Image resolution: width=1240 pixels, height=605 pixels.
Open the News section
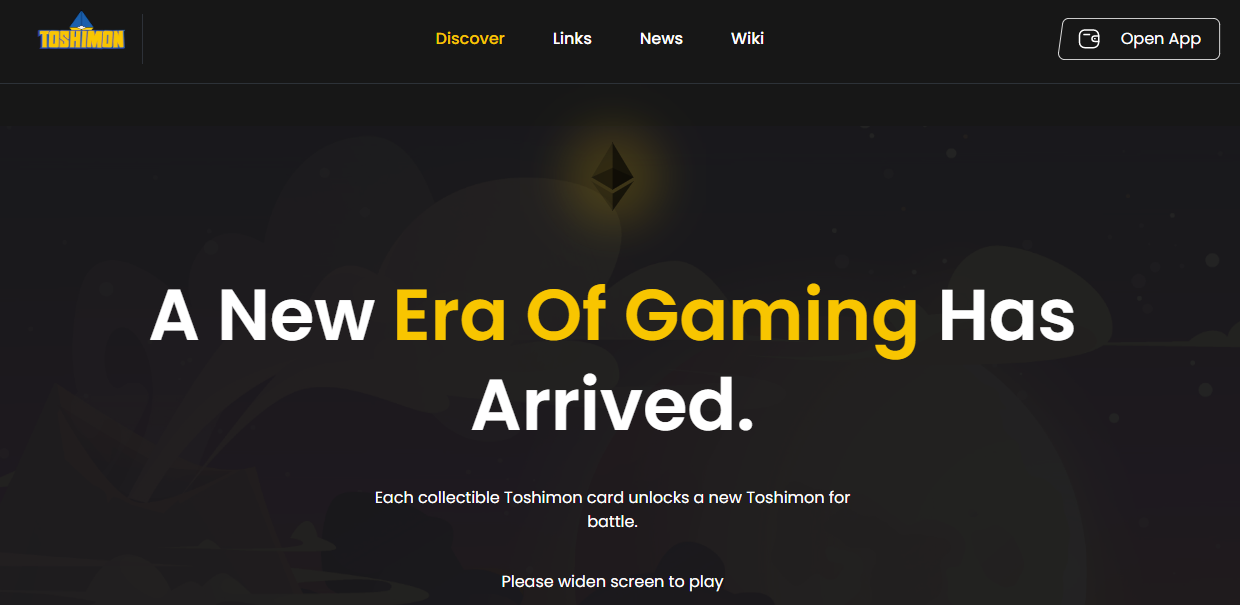661,39
